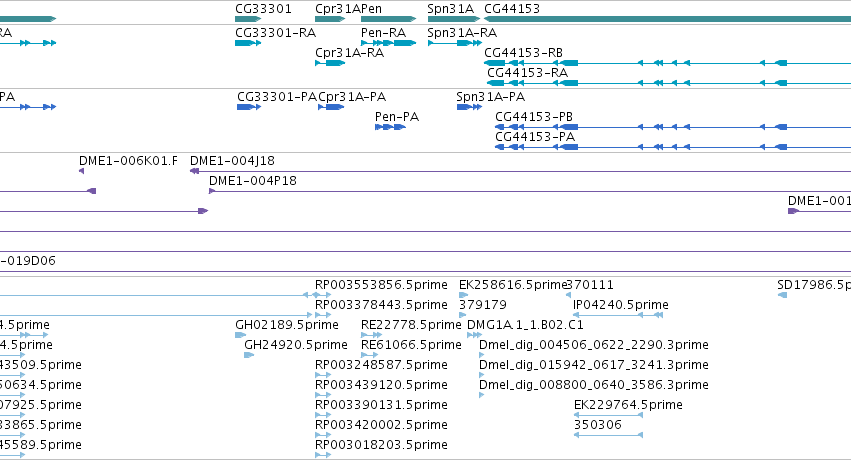The image size is (851, 460).
Task: Select the CG33301-PA protein label
Action: coord(277,97)
